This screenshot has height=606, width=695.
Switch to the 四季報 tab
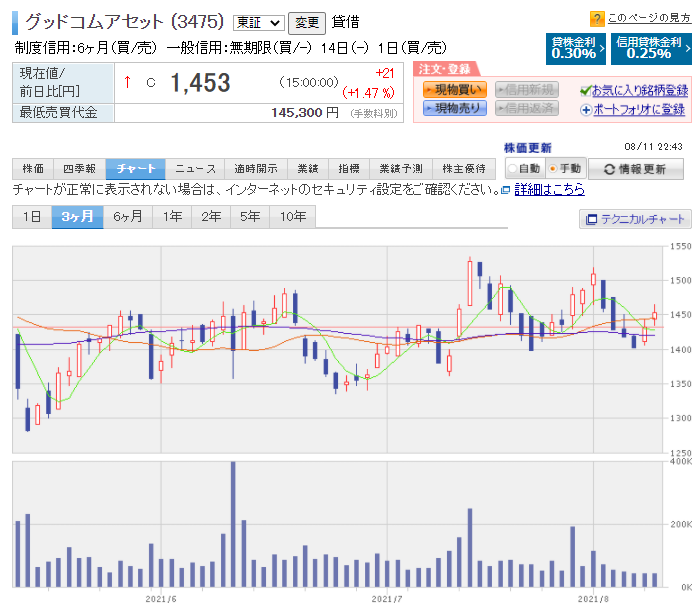79,169
